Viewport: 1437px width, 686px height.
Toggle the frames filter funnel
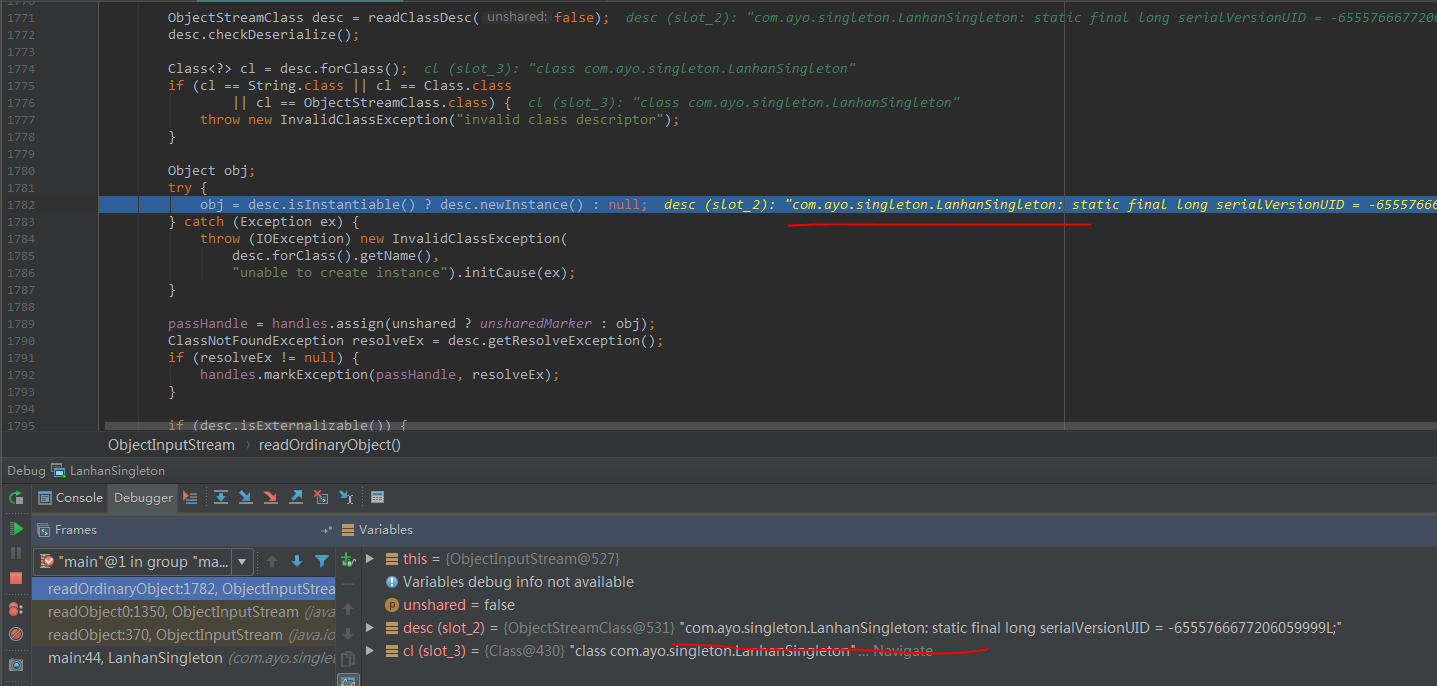322,562
